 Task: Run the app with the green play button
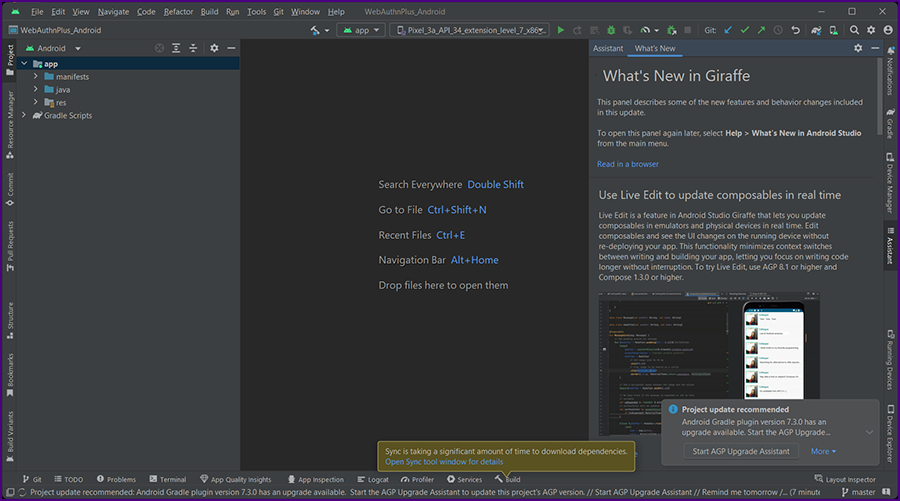pos(560,30)
